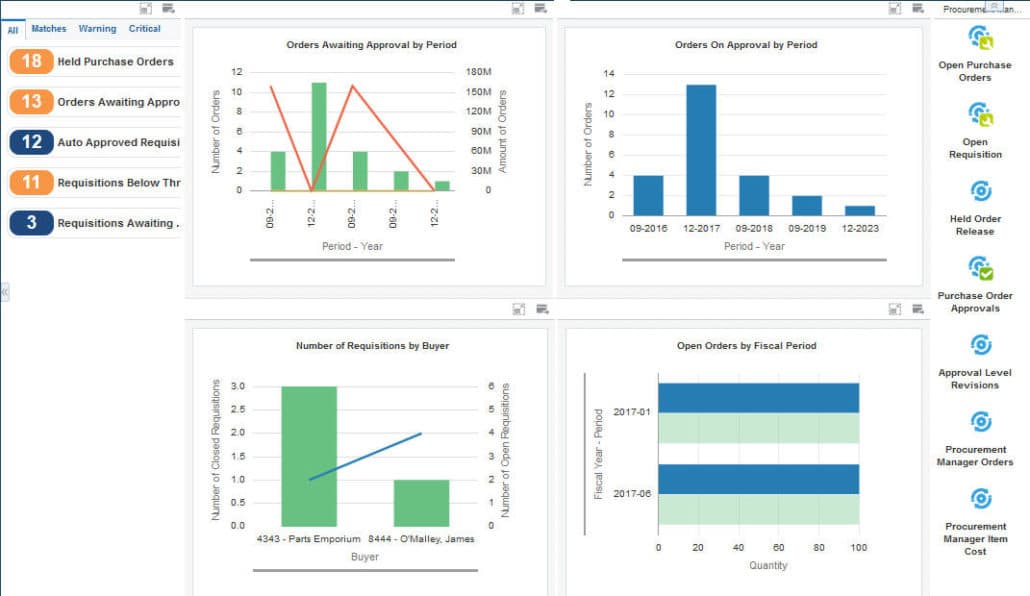Open the Orders Awaiting Approval panel options menu

pos(541,8)
